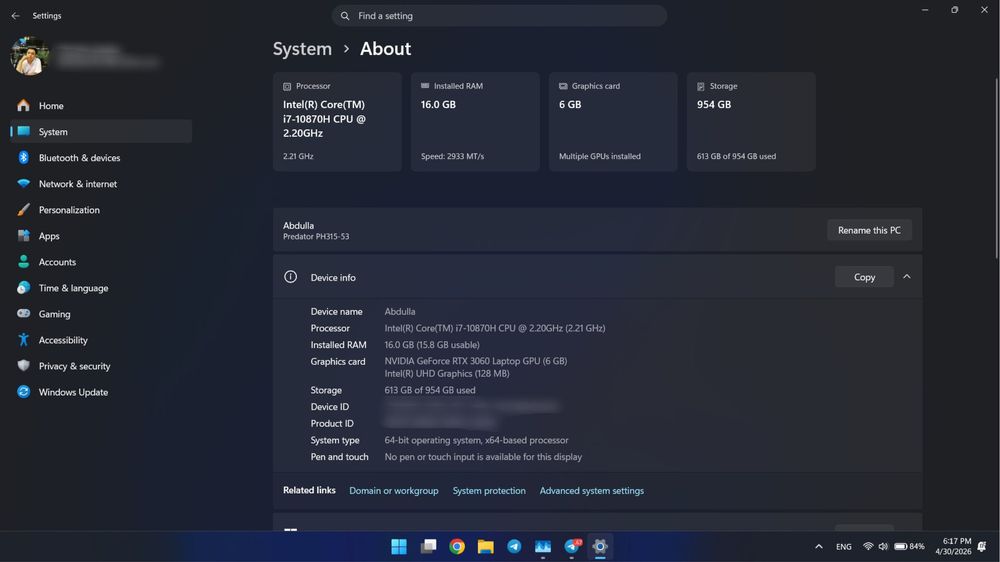Click the Graphics card spec card
Image resolution: width=1000 pixels, height=562 pixels.
pyautogui.click(x=613, y=122)
